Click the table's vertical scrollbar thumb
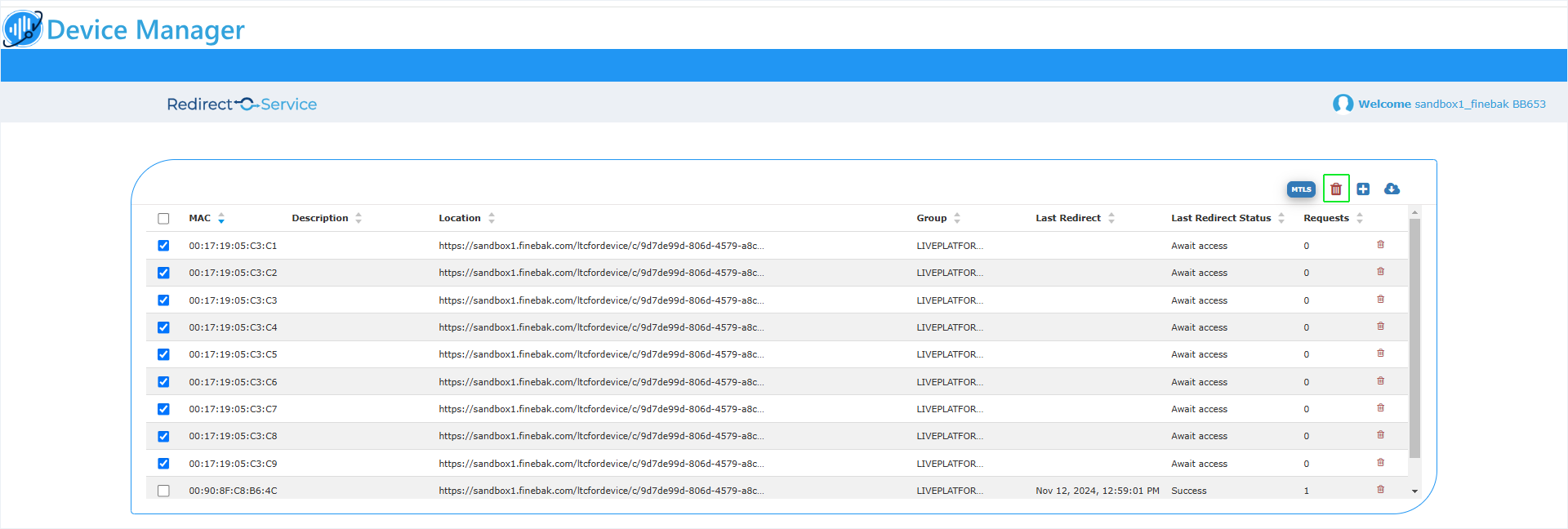This screenshot has width=1568, height=529. pyautogui.click(x=1414, y=335)
